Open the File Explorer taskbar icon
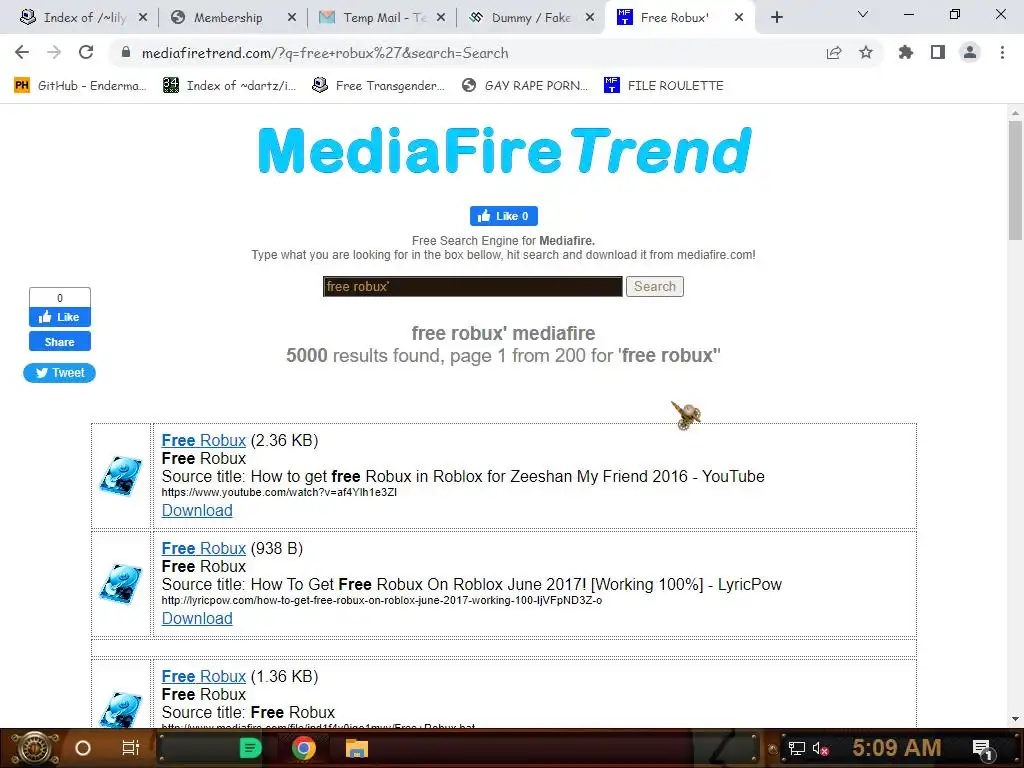The image size is (1024, 768). 357,748
